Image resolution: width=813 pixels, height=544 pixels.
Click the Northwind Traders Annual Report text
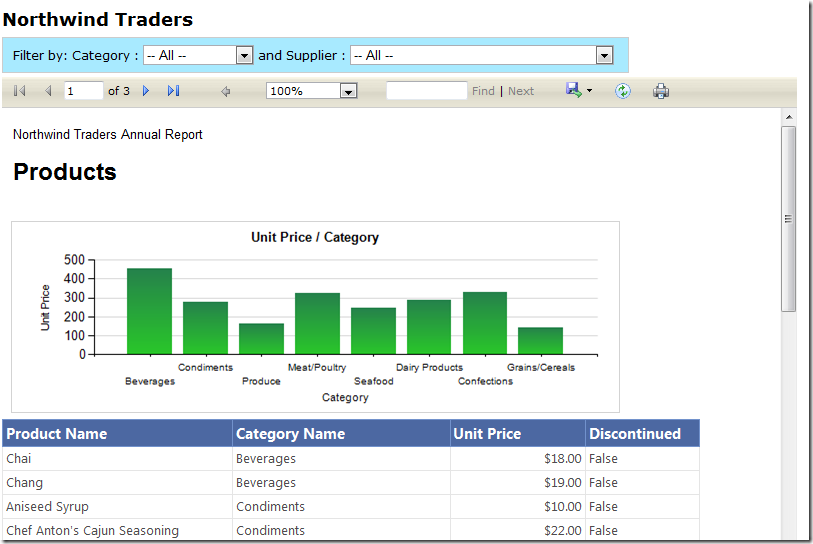(108, 134)
